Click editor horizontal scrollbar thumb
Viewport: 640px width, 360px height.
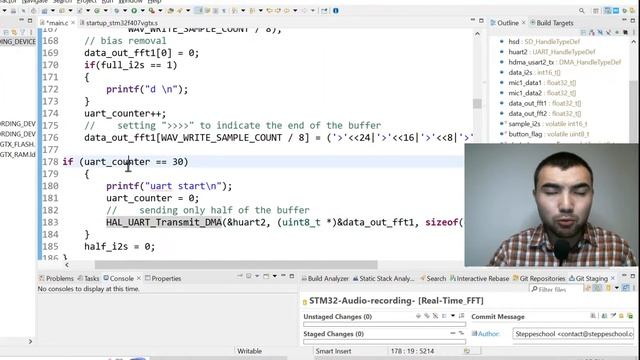(236, 265)
